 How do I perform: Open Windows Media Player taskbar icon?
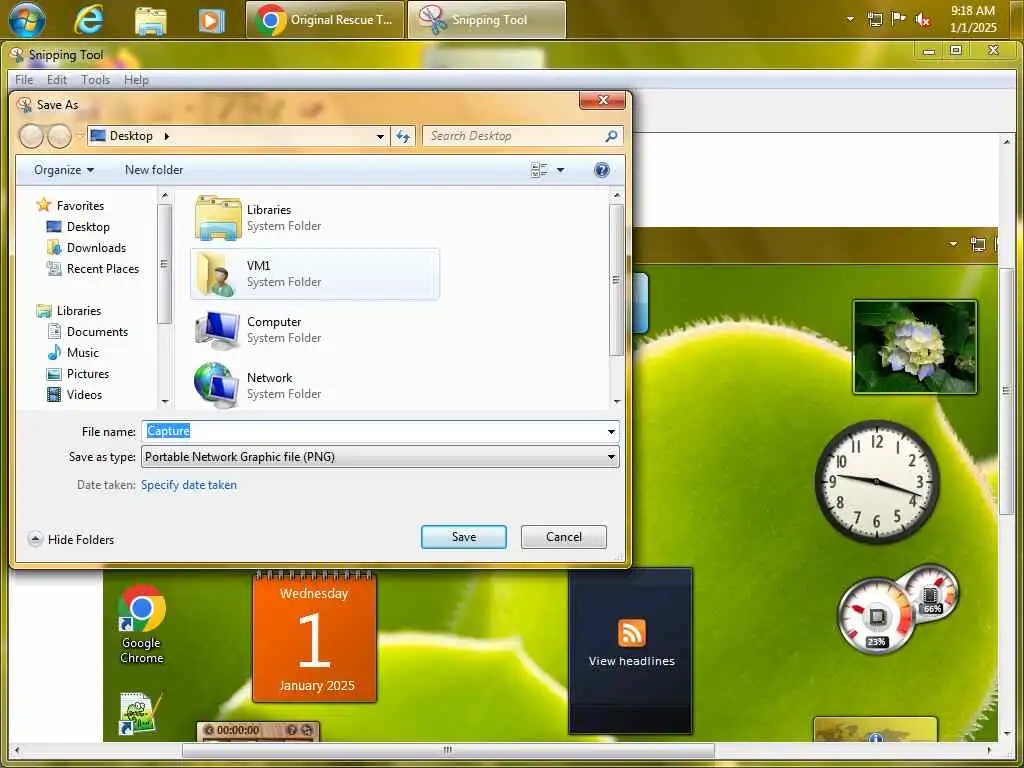(x=211, y=20)
